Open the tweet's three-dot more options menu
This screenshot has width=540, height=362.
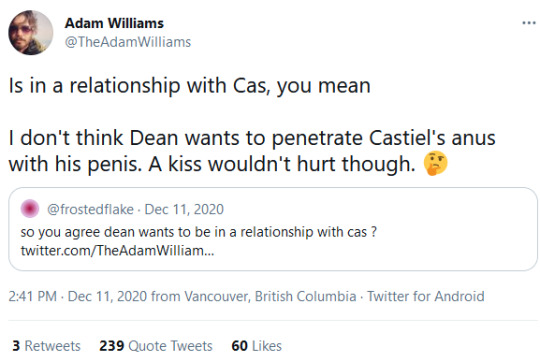pyautogui.click(x=529, y=23)
